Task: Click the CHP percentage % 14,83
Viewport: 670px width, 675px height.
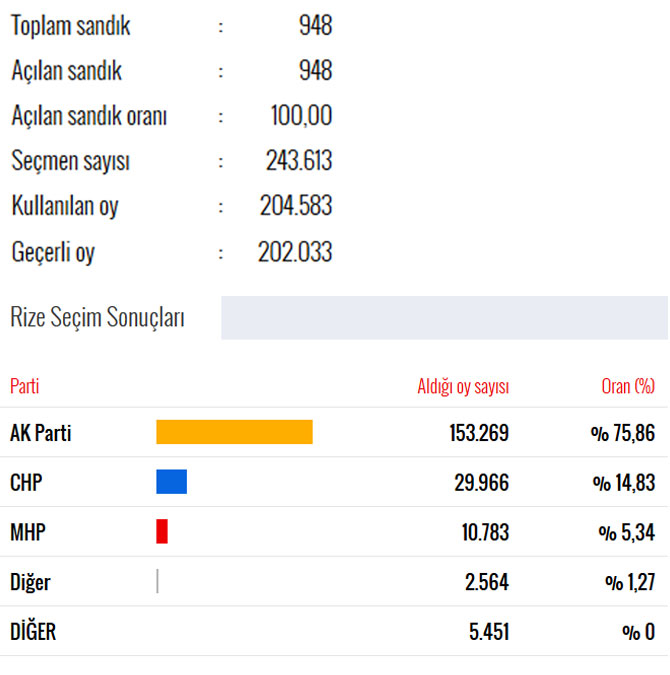Action: 623,483
